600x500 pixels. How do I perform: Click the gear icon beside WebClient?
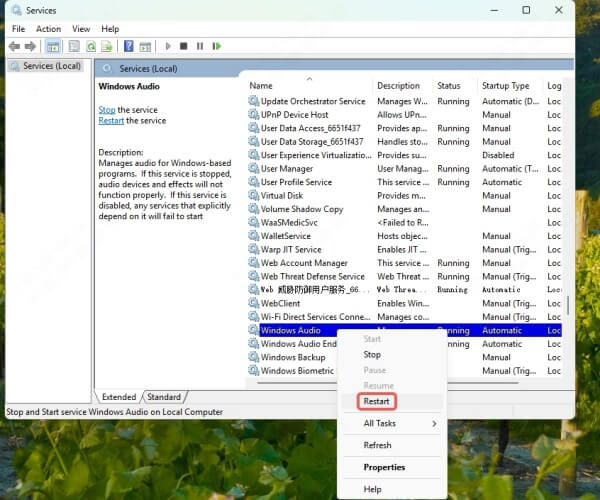(253, 303)
